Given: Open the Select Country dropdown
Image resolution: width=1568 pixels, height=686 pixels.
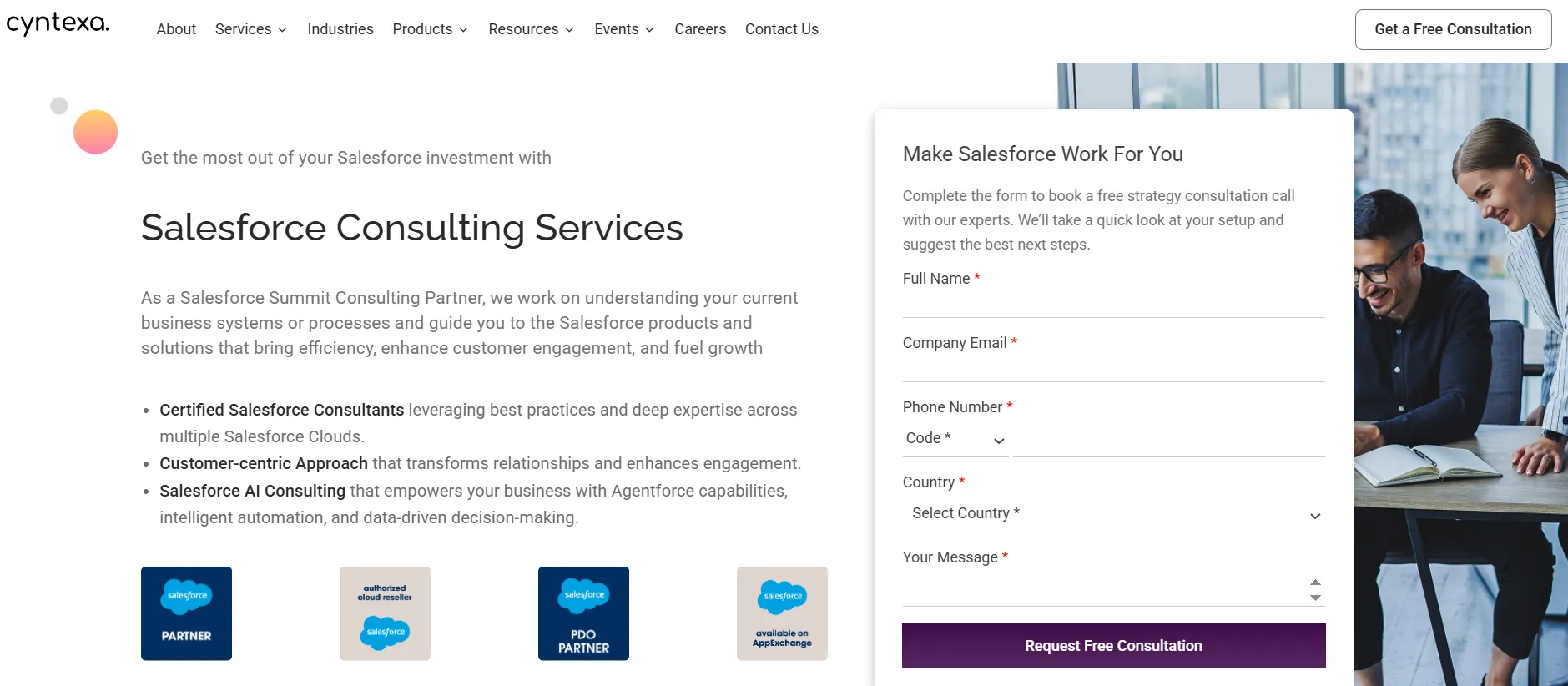Looking at the screenshot, I should 1113,514.
